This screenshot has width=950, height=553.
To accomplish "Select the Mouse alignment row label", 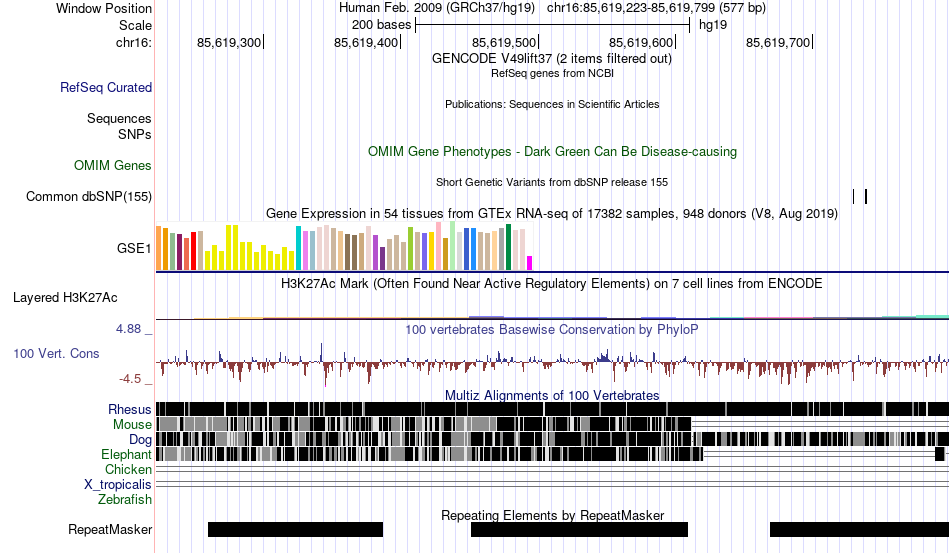I will click(x=132, y=425).
